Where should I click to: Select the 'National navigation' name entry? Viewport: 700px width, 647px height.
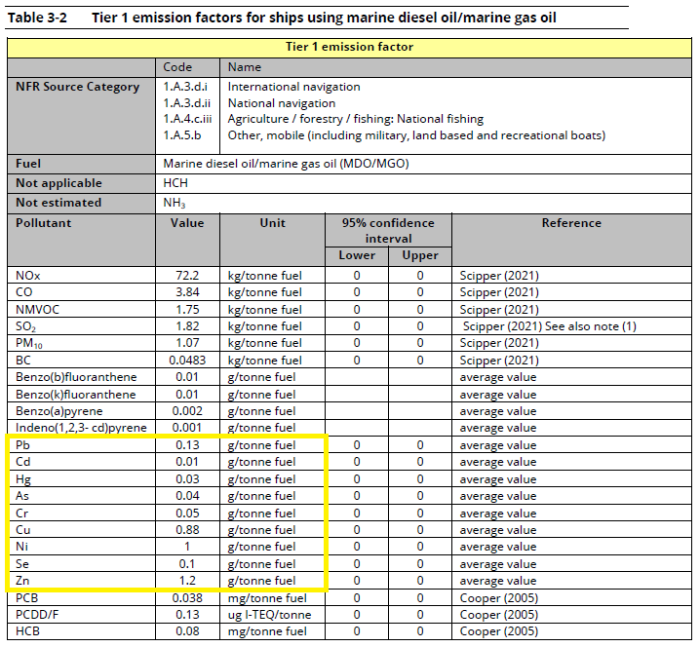click(281, 103)
